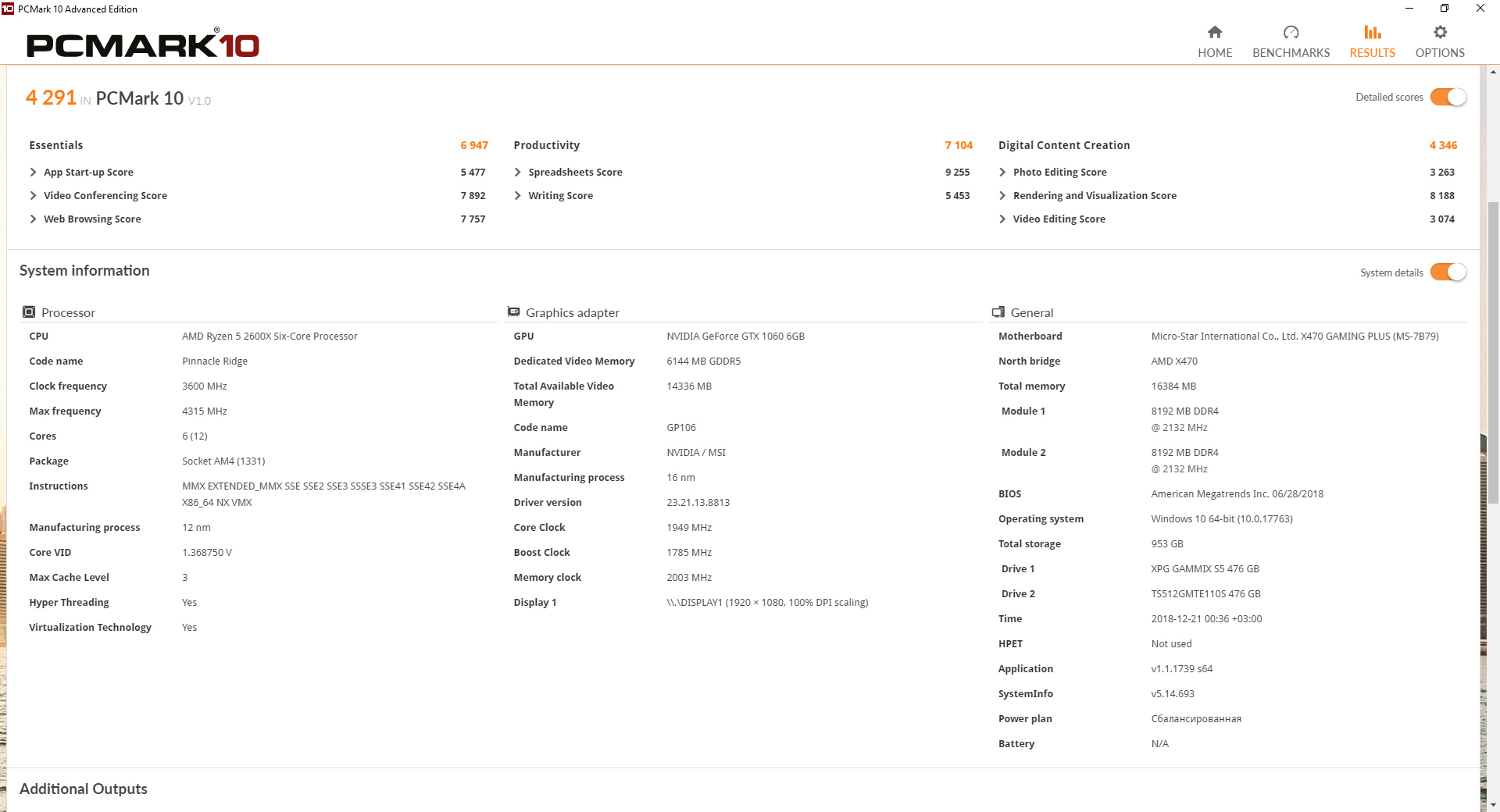Click the Digital Content Creation score 4 346
Viewport: 1500px width, 812px height.
1443,145
